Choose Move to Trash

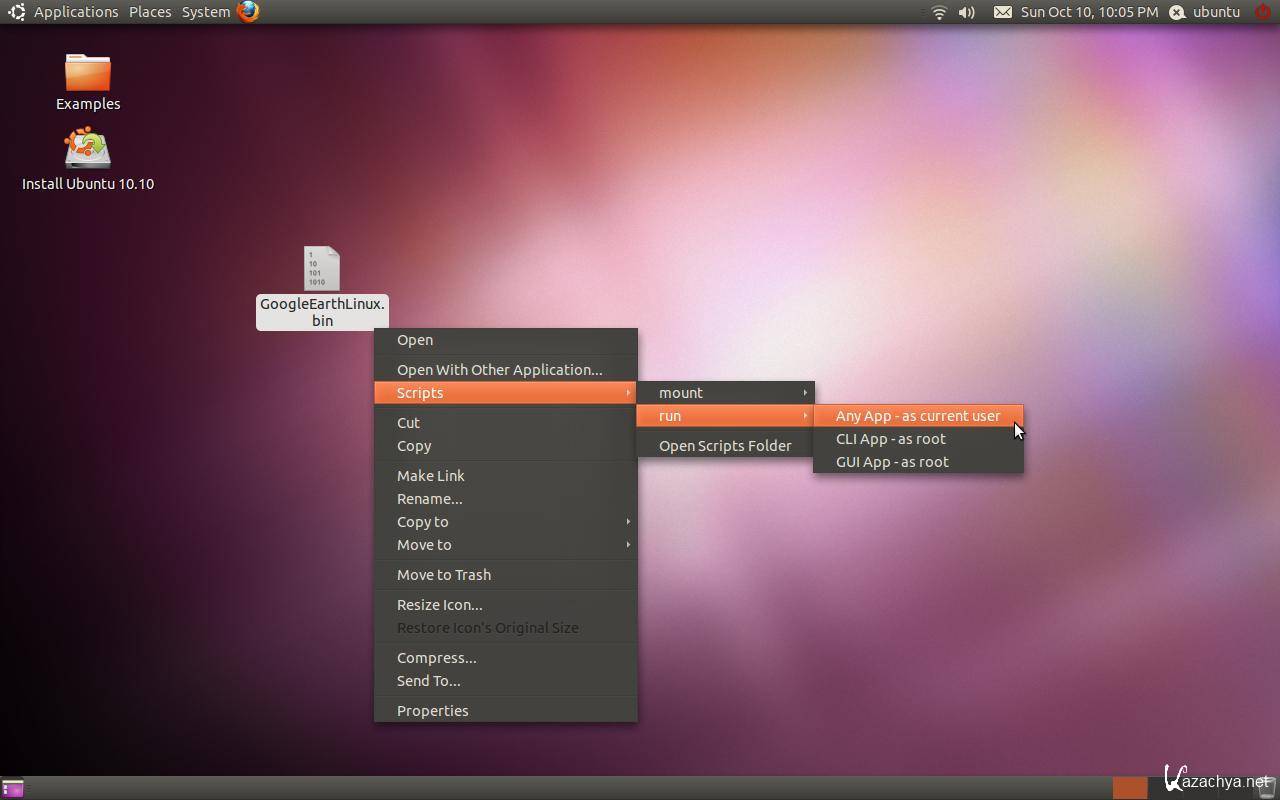pos(506,575)
